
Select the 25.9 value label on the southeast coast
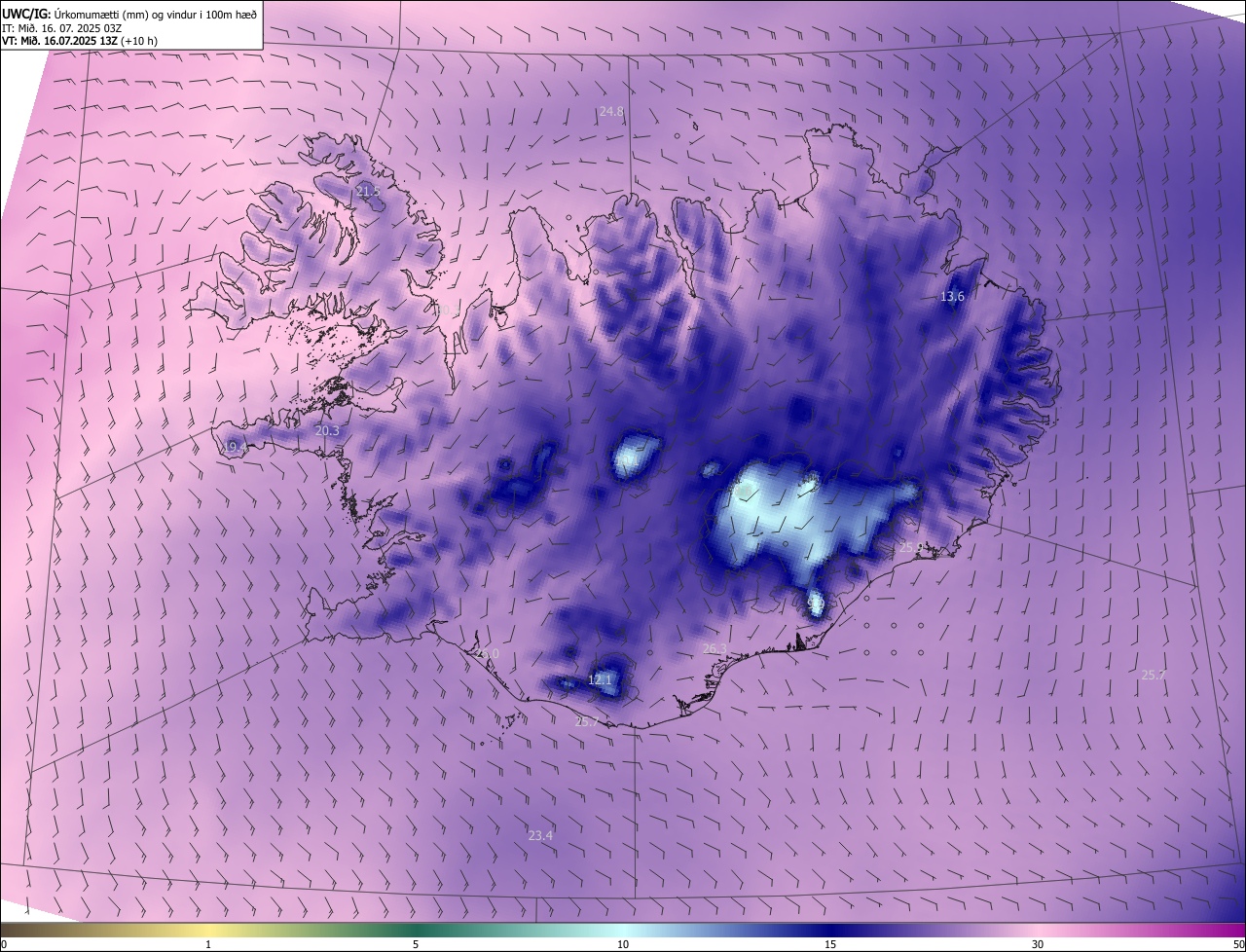(x=911, y=548)
